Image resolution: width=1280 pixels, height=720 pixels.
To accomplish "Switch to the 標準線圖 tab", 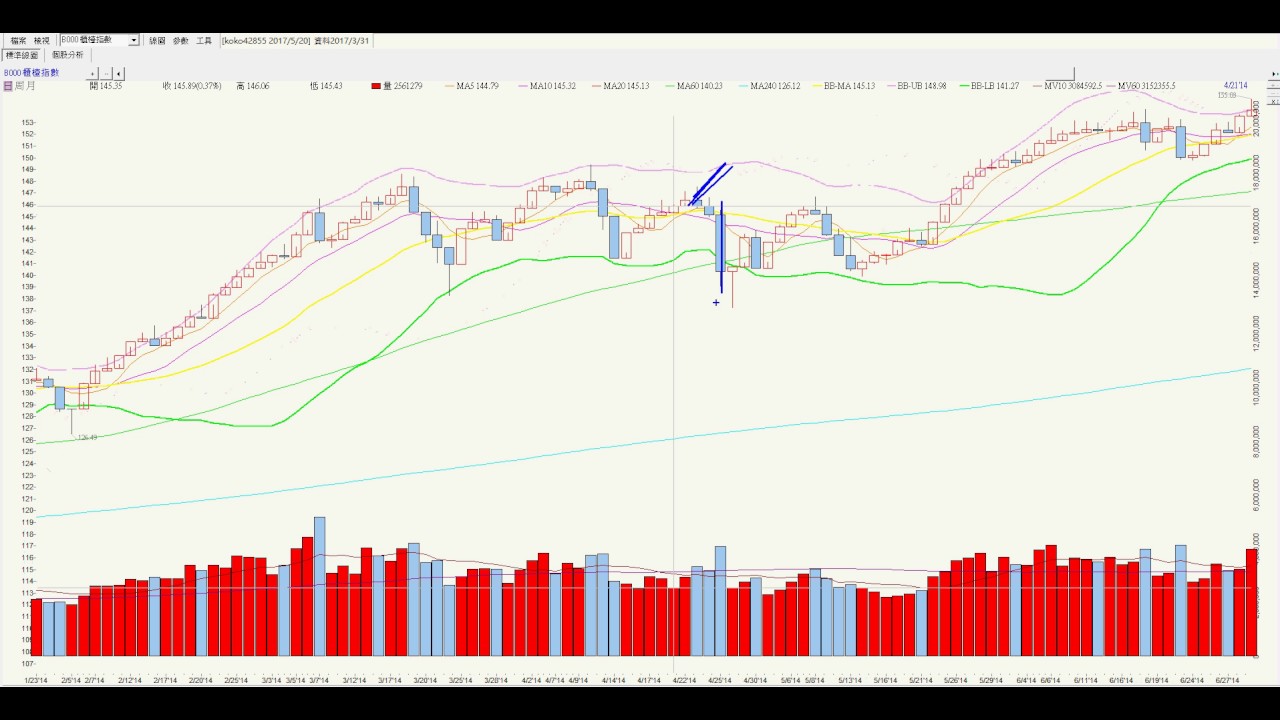I will coord(22,55).
